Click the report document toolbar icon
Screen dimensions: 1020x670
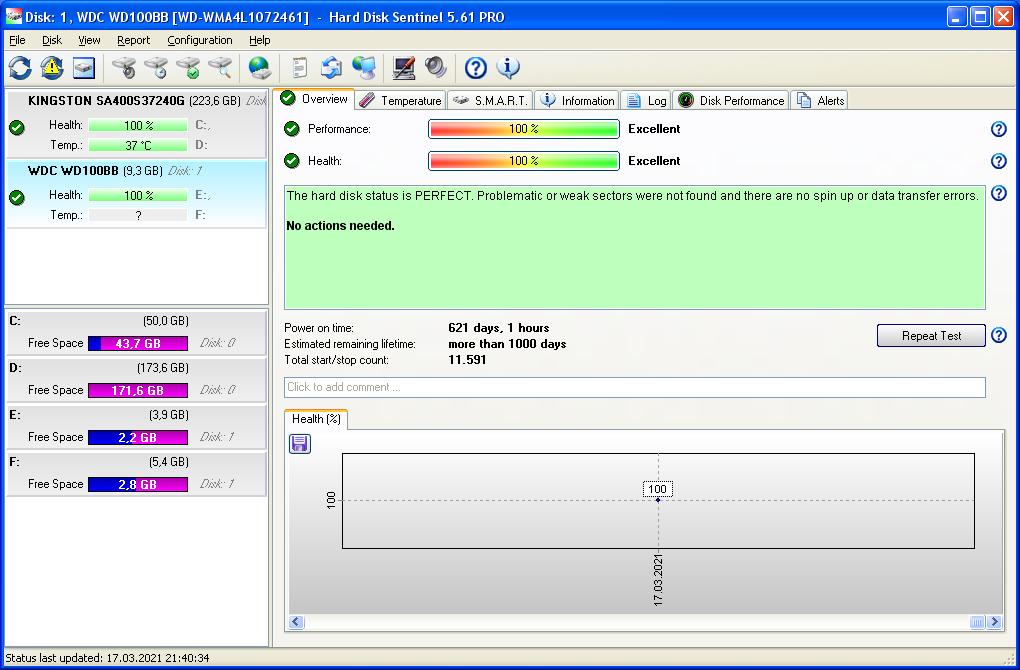pos(299,68)
